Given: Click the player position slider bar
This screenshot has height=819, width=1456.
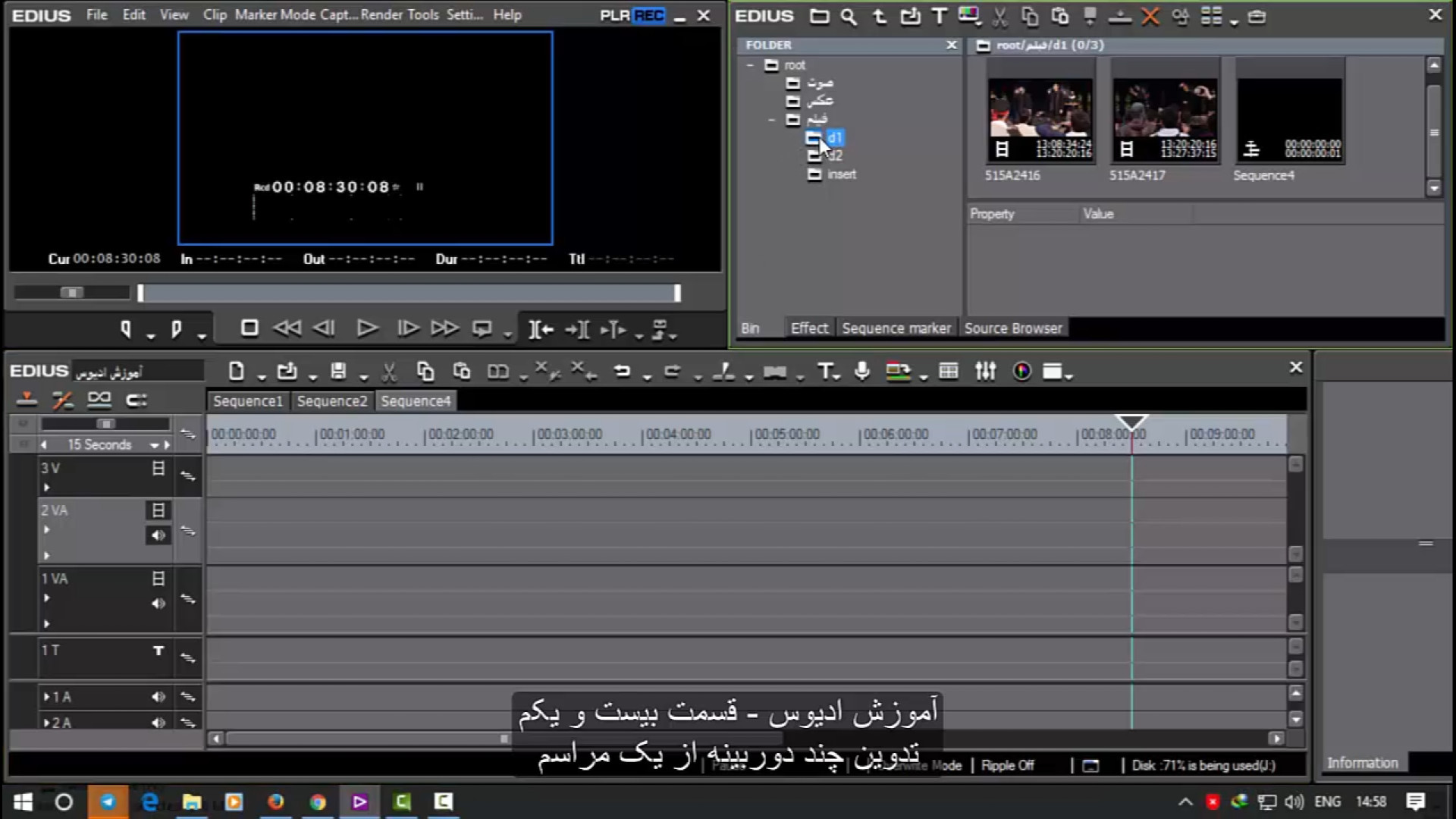Looking at the screenshot, I should click(x=409, y=293).
